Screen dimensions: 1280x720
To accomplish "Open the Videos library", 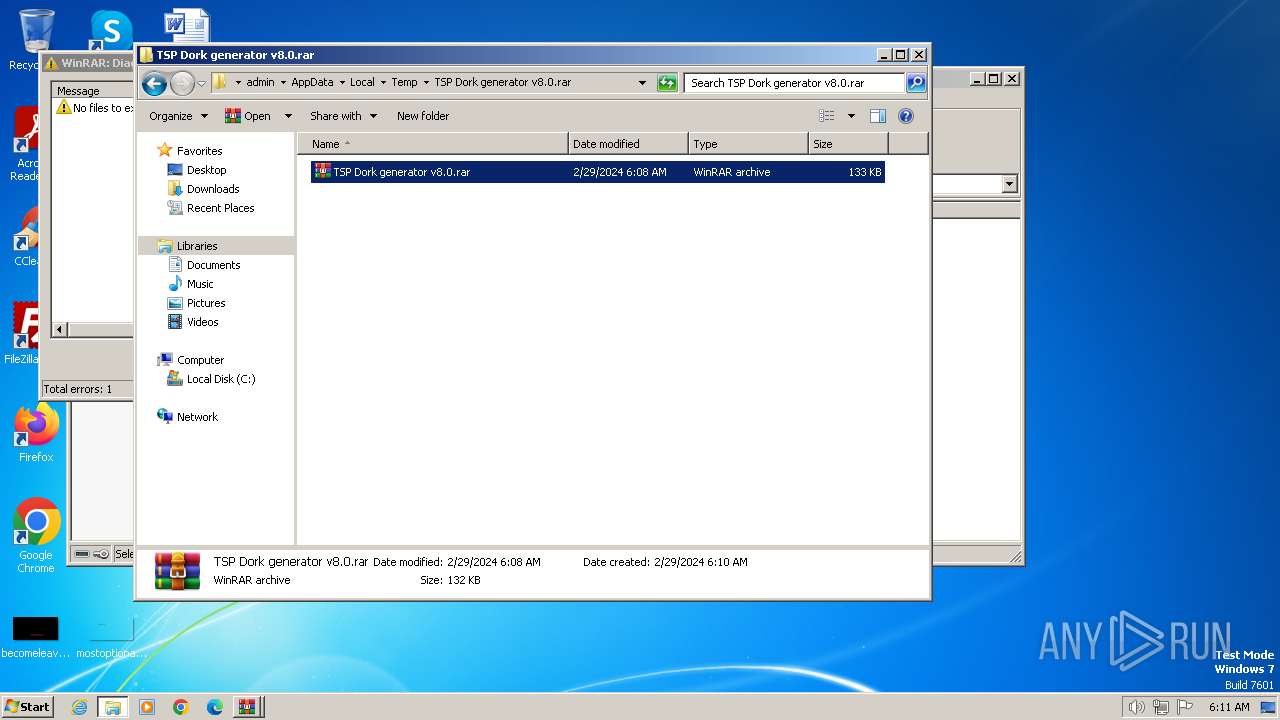I will [x=202, y=322].
